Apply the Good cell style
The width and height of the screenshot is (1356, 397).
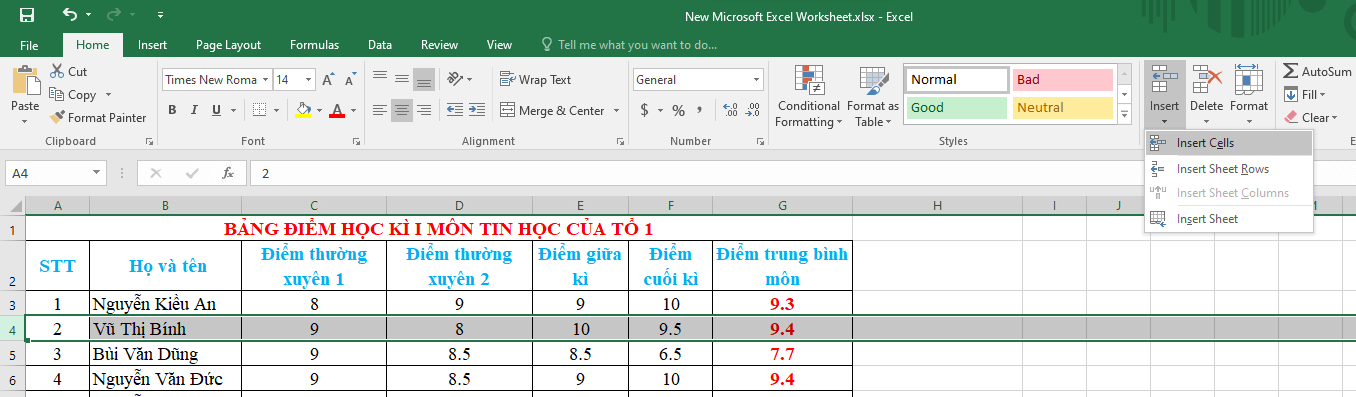(956, 108)
